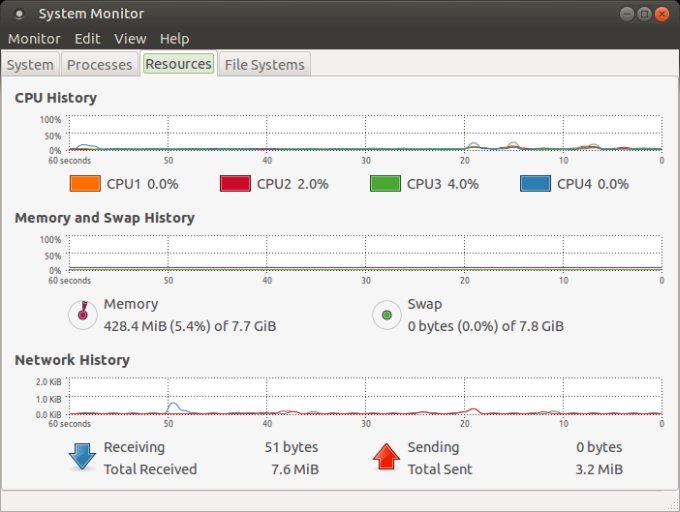
Task: Open the Edit menu
Action: coord(87,39)
